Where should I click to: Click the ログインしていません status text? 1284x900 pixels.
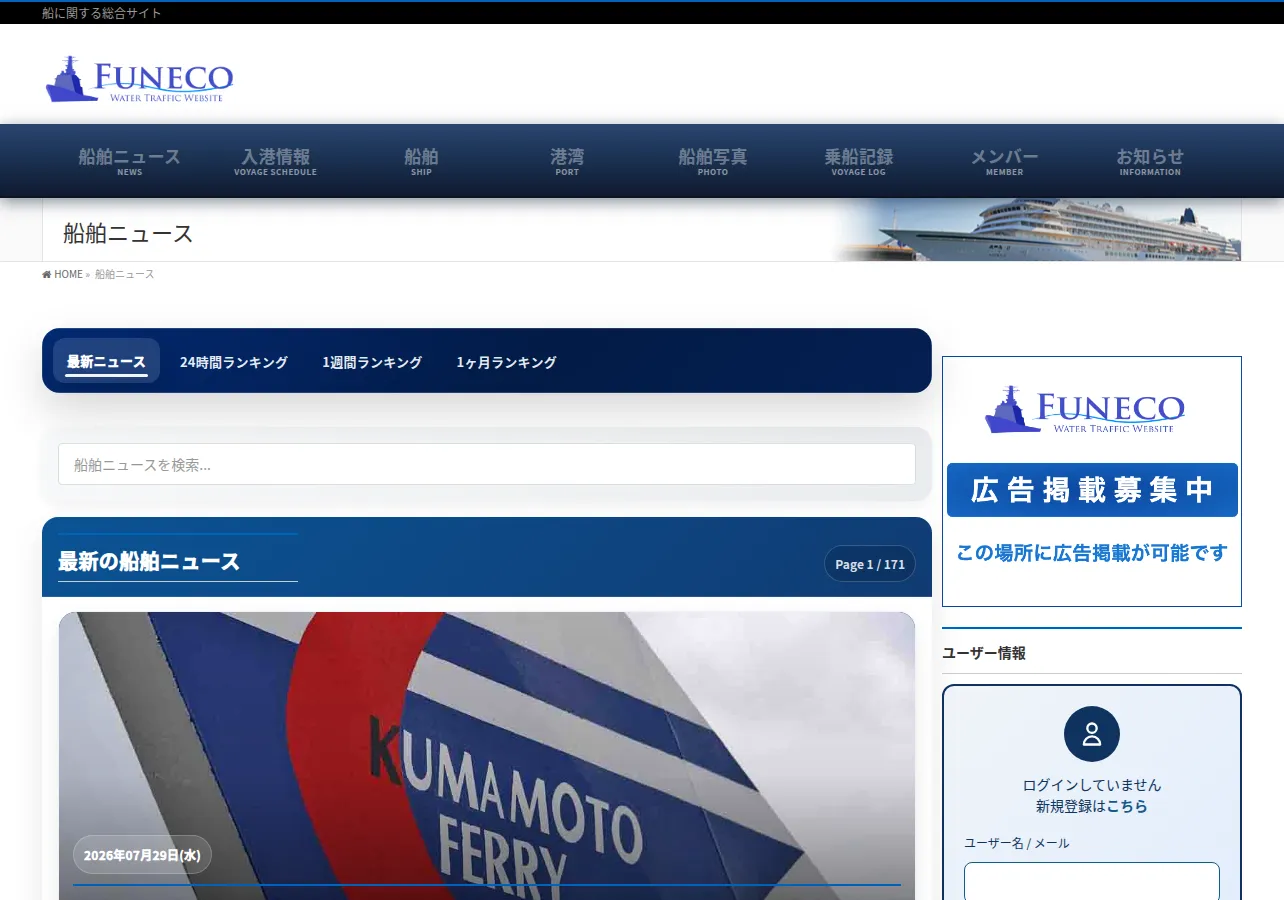click(x=1092, y=785)
